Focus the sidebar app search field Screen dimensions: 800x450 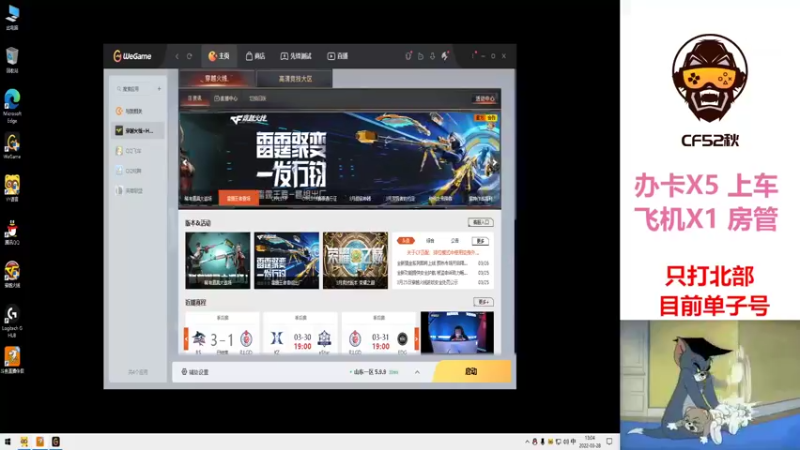135,89
